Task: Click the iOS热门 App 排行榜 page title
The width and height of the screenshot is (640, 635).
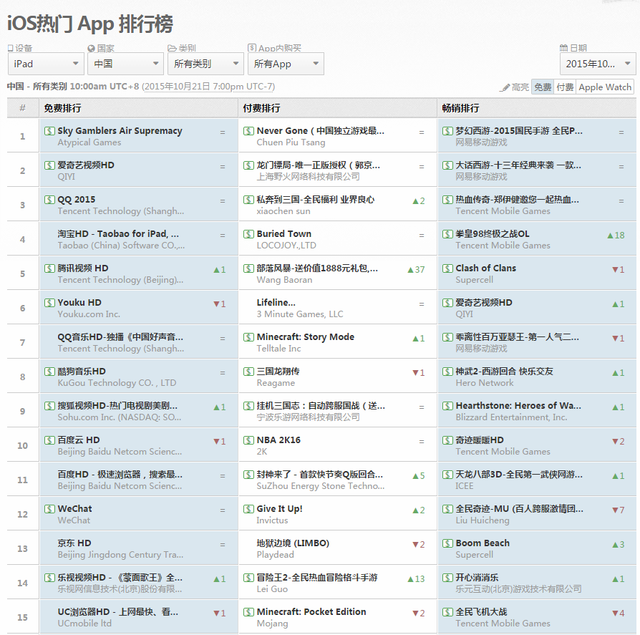Action: (90, 24)
